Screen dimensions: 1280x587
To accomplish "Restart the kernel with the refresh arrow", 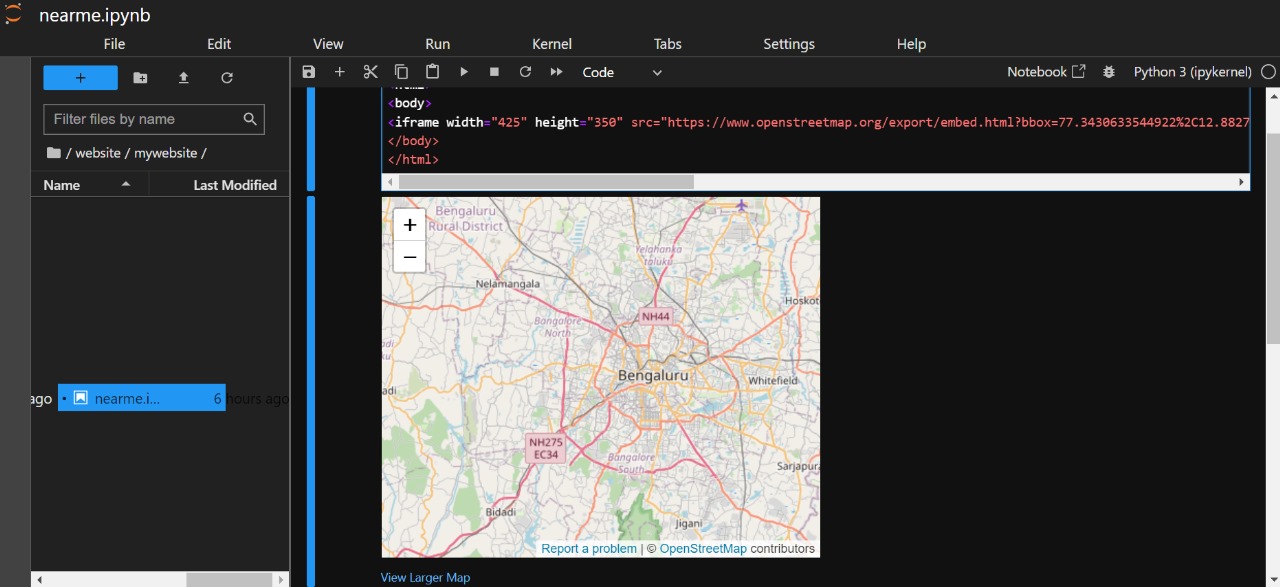I will [525, 72].
